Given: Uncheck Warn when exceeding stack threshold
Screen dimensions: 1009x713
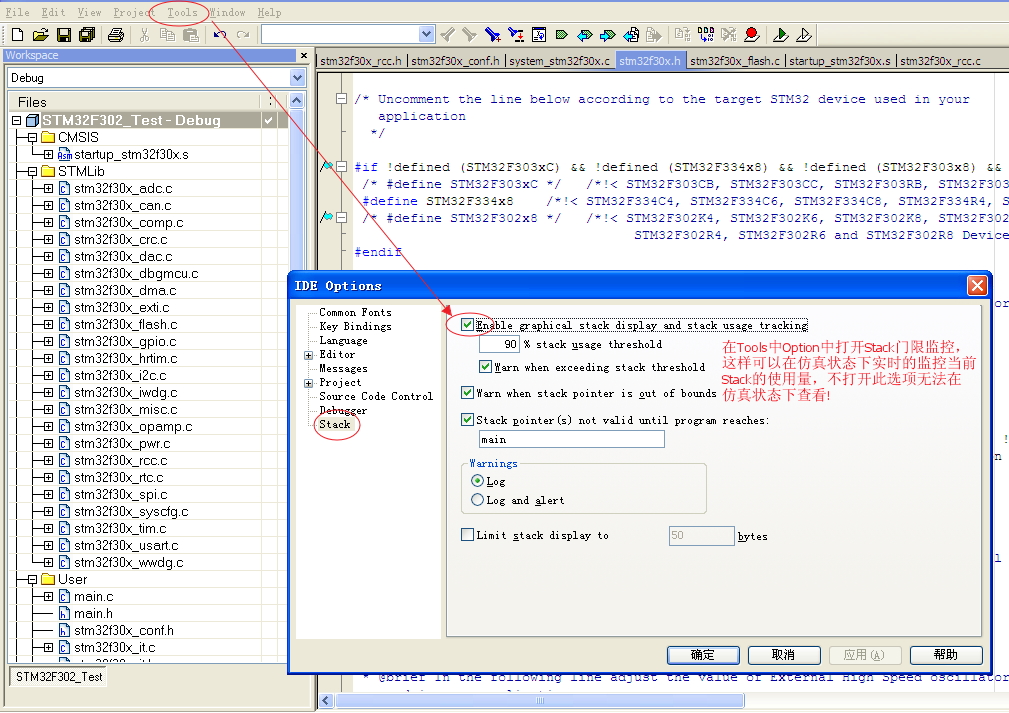Looking at the screenshot, I should tap(486, 367).
